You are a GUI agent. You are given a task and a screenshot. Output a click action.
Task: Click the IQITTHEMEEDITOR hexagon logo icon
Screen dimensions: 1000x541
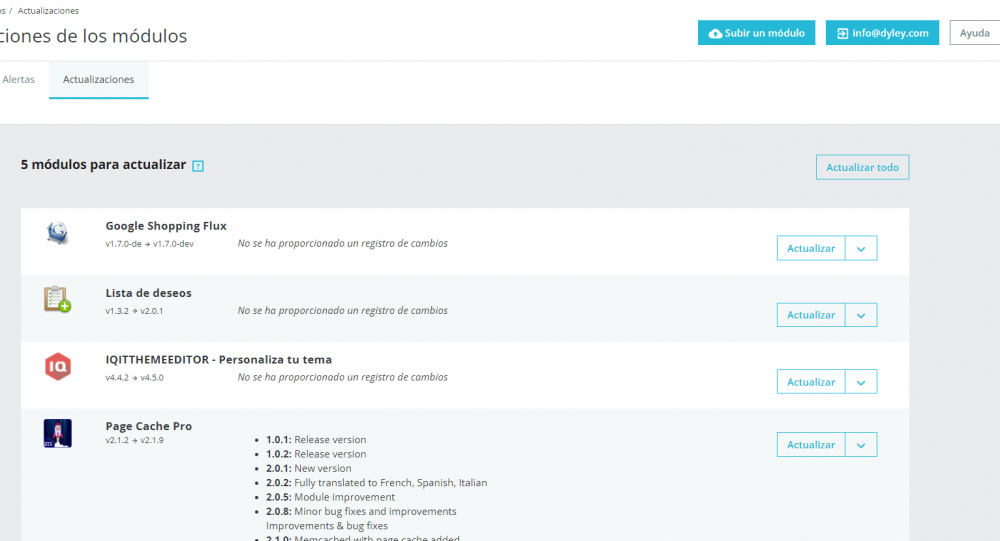(57, 366)
